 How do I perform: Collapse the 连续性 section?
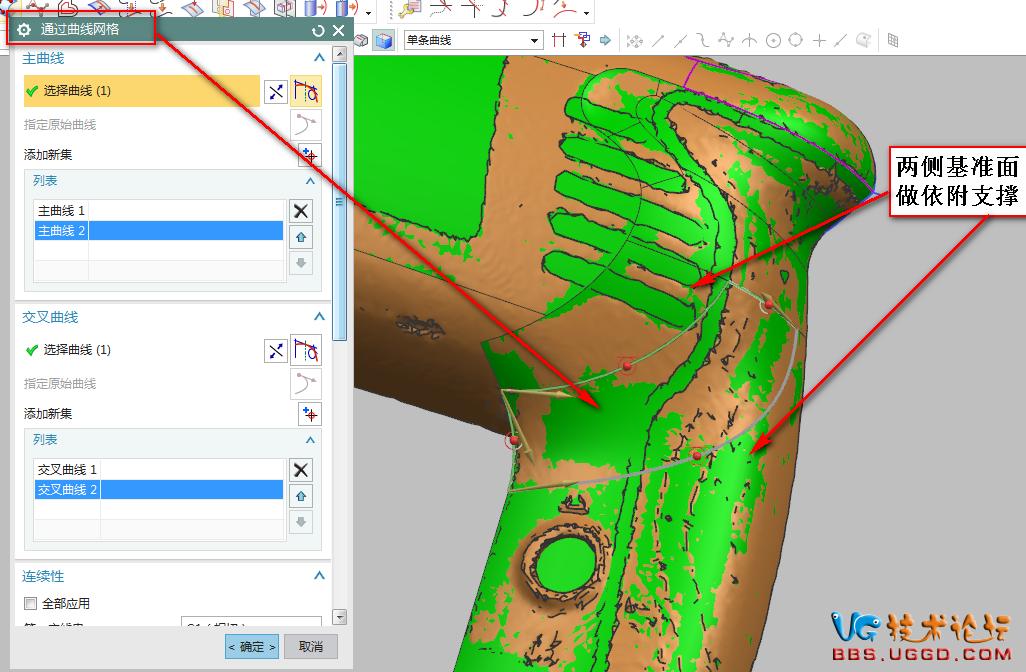click(319, 576)
